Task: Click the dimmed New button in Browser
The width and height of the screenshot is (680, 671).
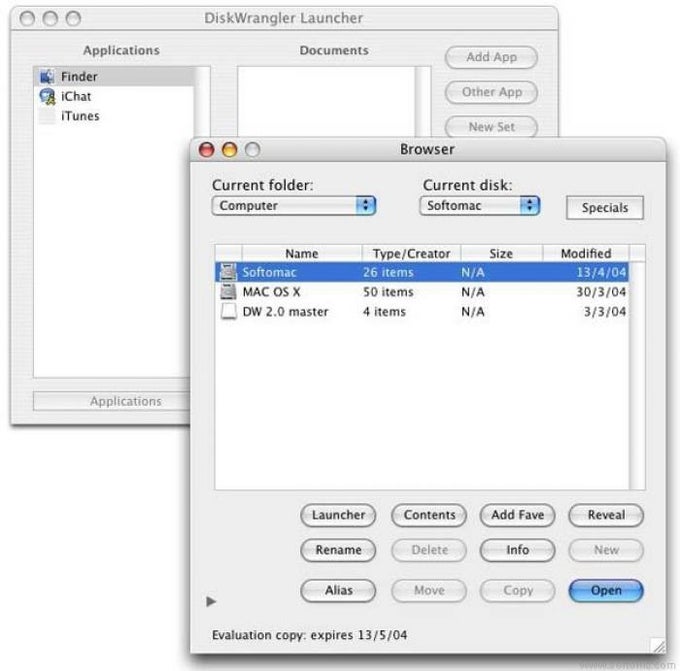Action: (606, 550)
